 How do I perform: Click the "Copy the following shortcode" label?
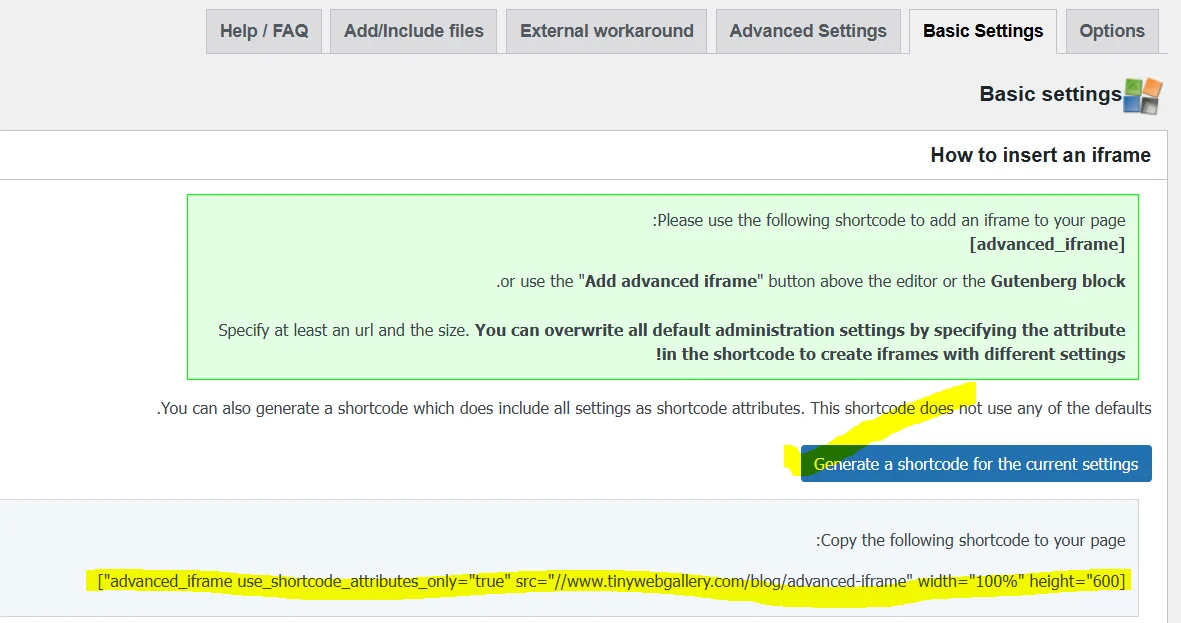[x=971, y=540]
